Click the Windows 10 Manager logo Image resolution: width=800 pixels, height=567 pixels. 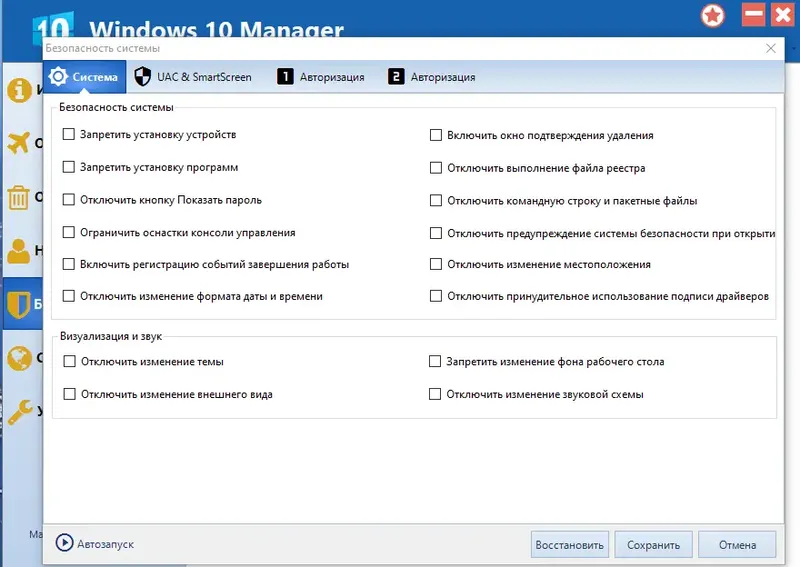(x=53, y=26)
